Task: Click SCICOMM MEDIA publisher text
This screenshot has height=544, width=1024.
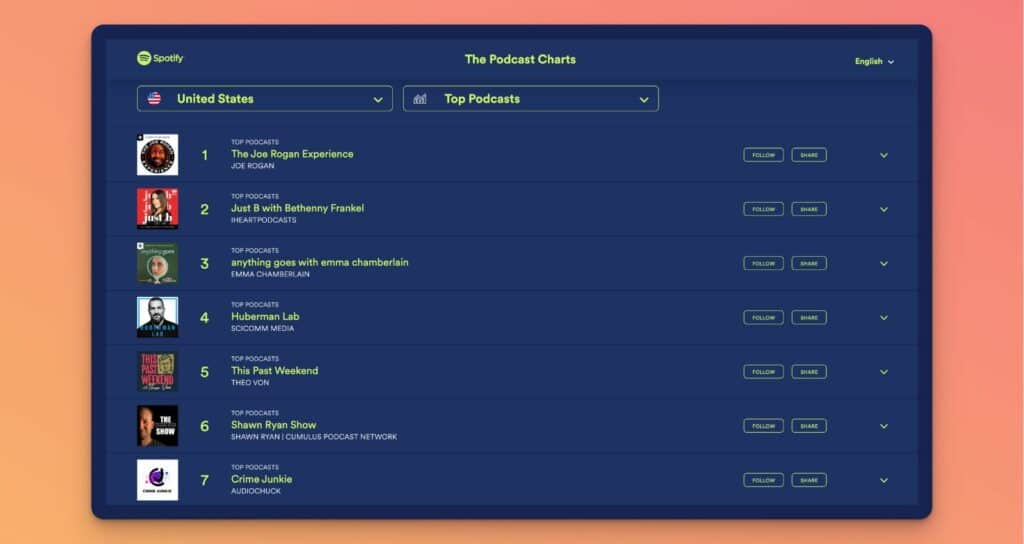Action: [x=262, y=328]
